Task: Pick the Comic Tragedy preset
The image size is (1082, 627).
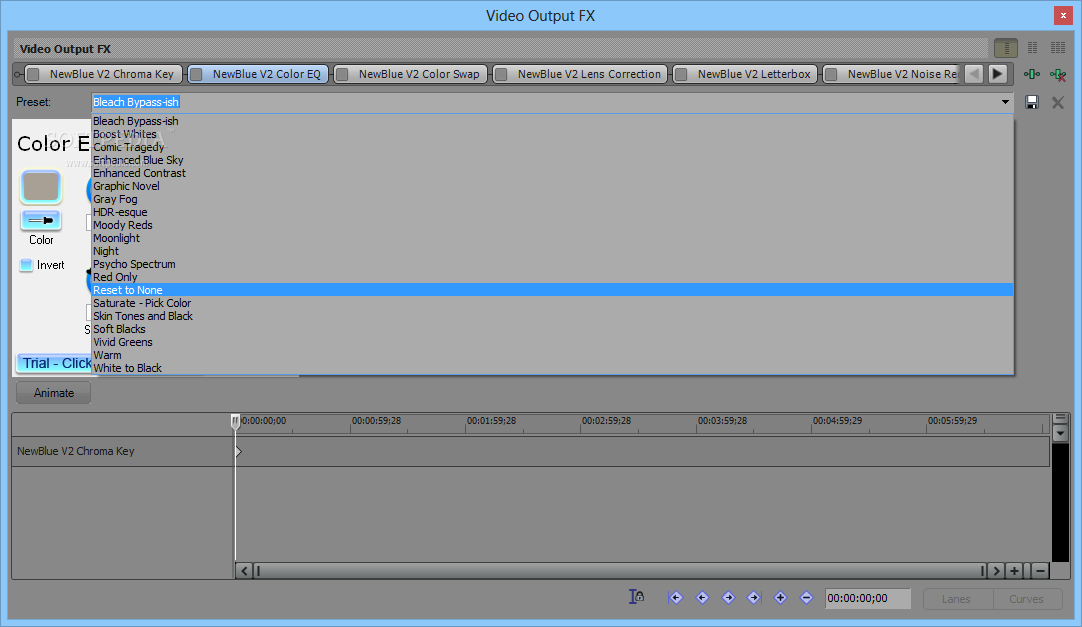Action: click(553, 147)
